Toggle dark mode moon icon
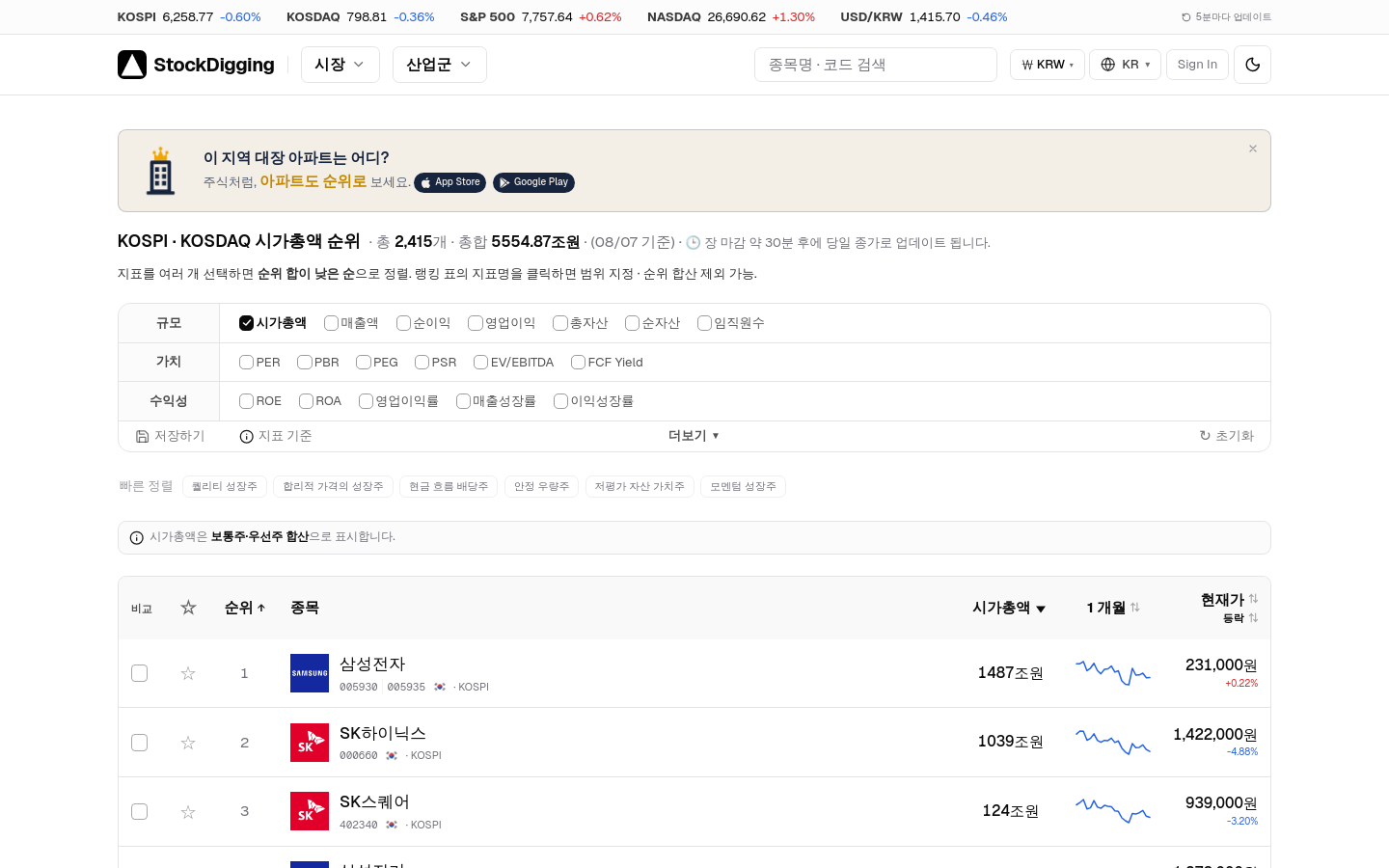This screenshot has height=868, width=1389. pos(1252,65)
